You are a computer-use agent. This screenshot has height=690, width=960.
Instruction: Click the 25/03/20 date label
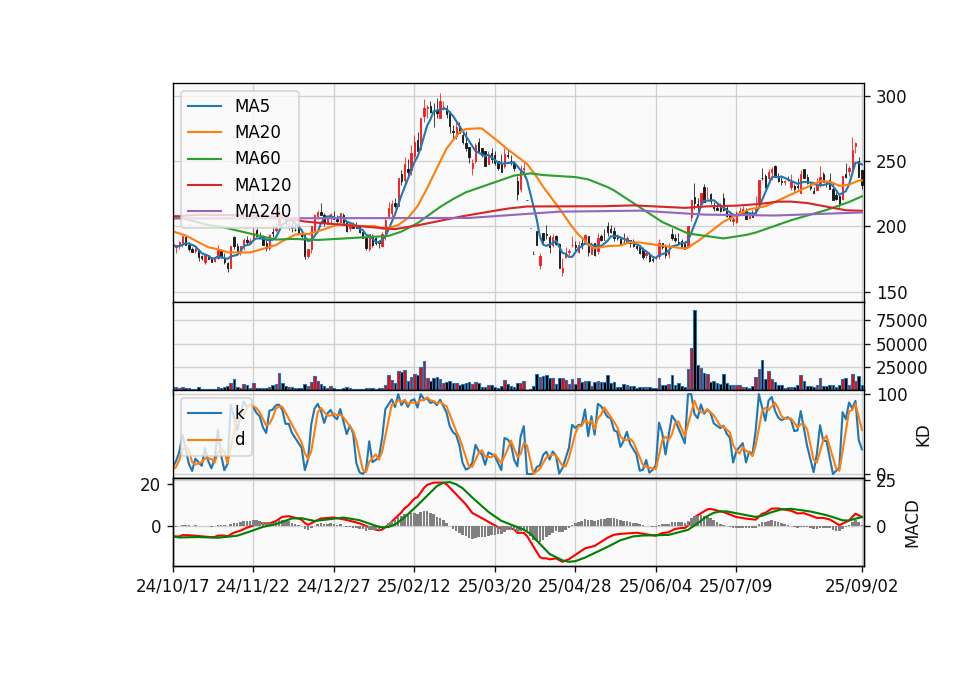495,587
